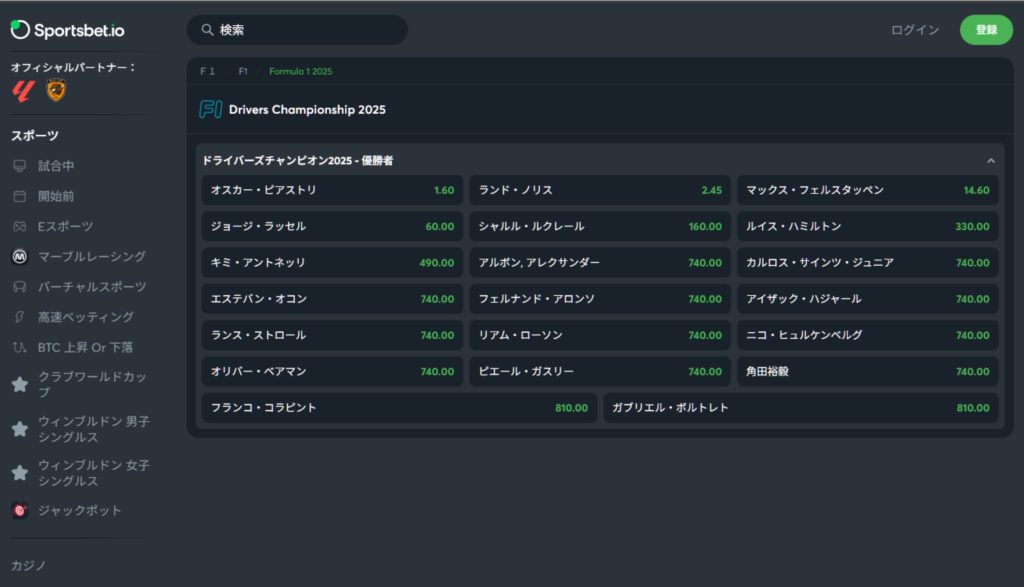Select the オリバー・ベアマン odds button
This screenshot has height=587, width=1024.
coord(332,372)
